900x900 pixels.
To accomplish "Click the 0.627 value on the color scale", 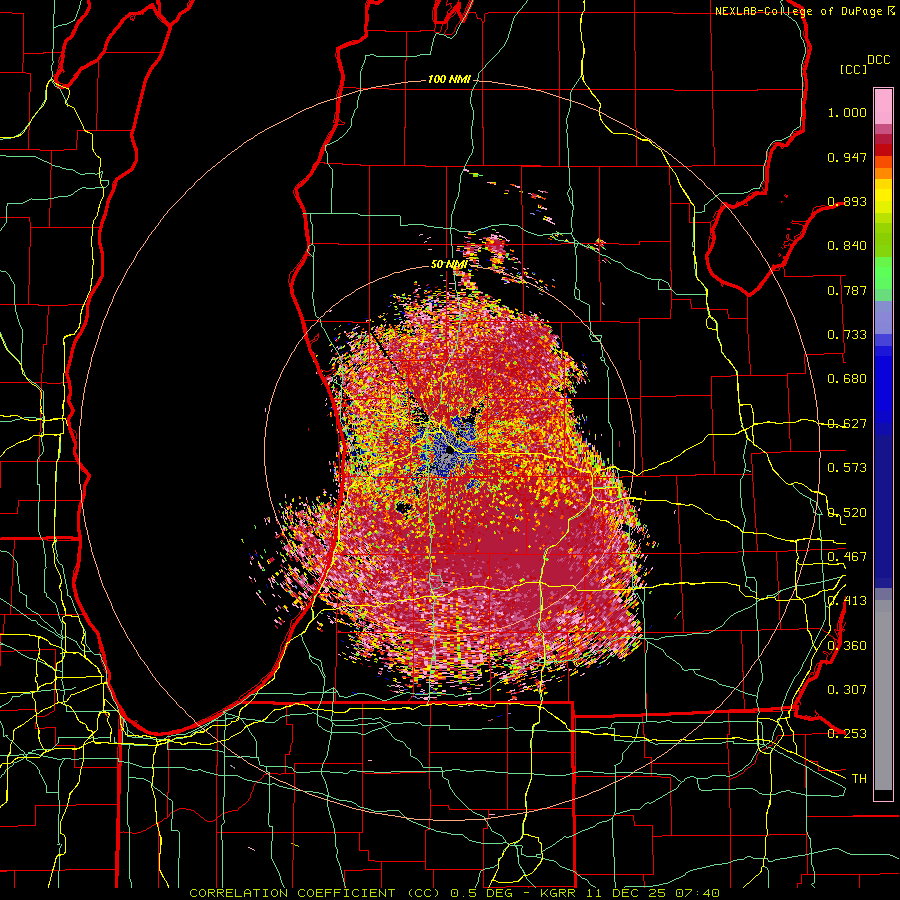I will (847, 424).
